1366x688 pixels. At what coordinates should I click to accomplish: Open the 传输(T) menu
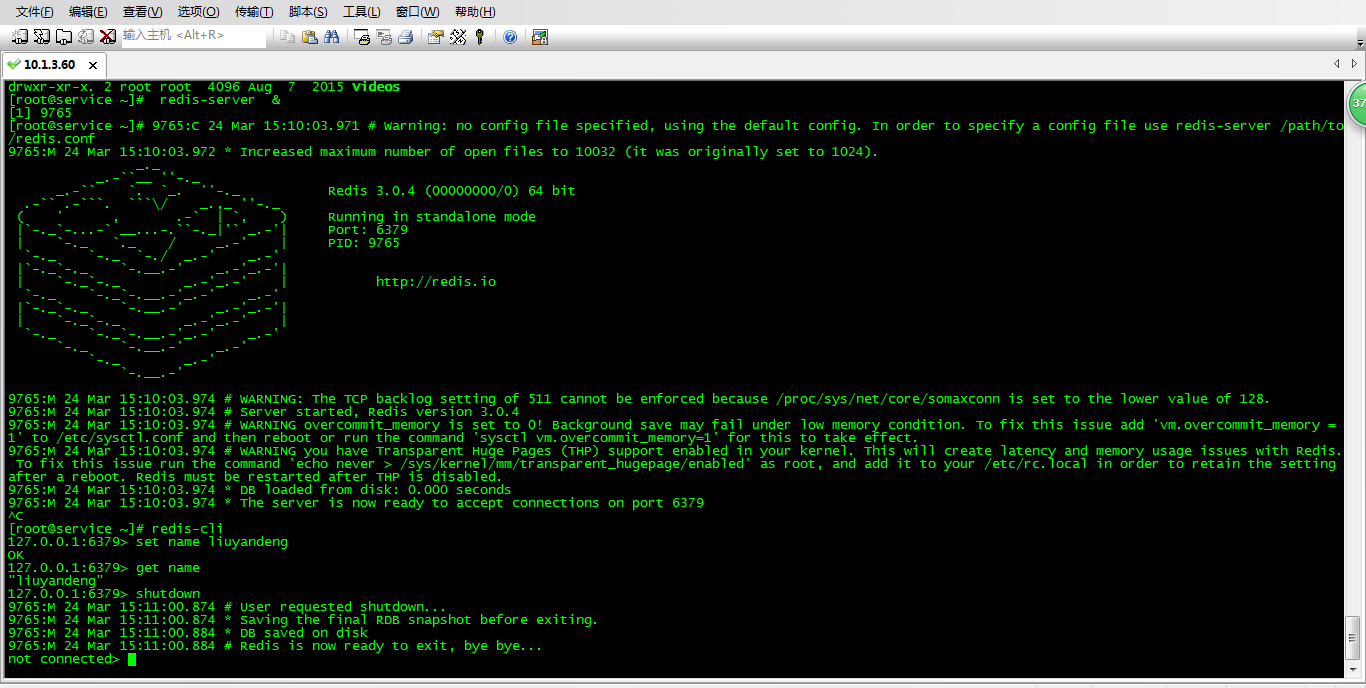coord(253,12)
